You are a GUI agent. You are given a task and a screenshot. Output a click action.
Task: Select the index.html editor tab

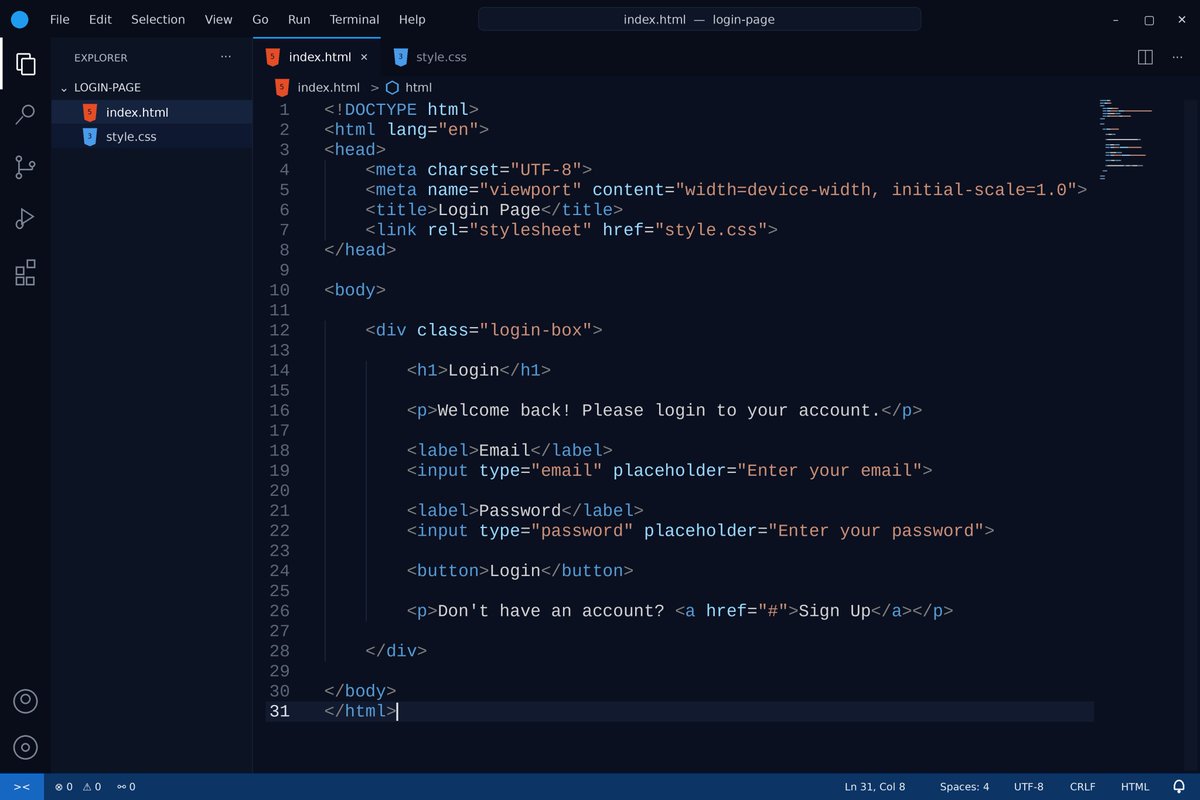[x=317, y=57]
